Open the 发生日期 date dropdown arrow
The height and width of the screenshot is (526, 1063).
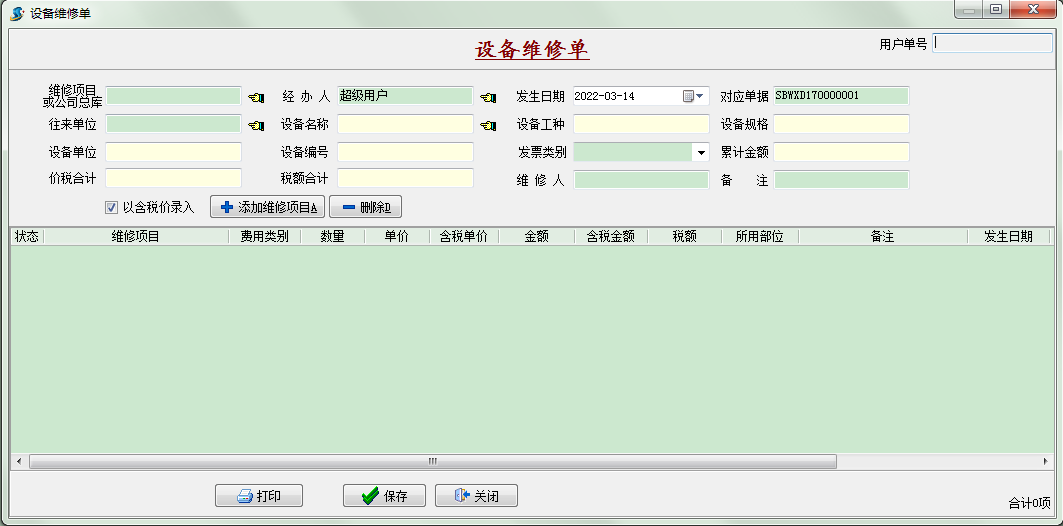pyautogui.click(x=701, y=96)
